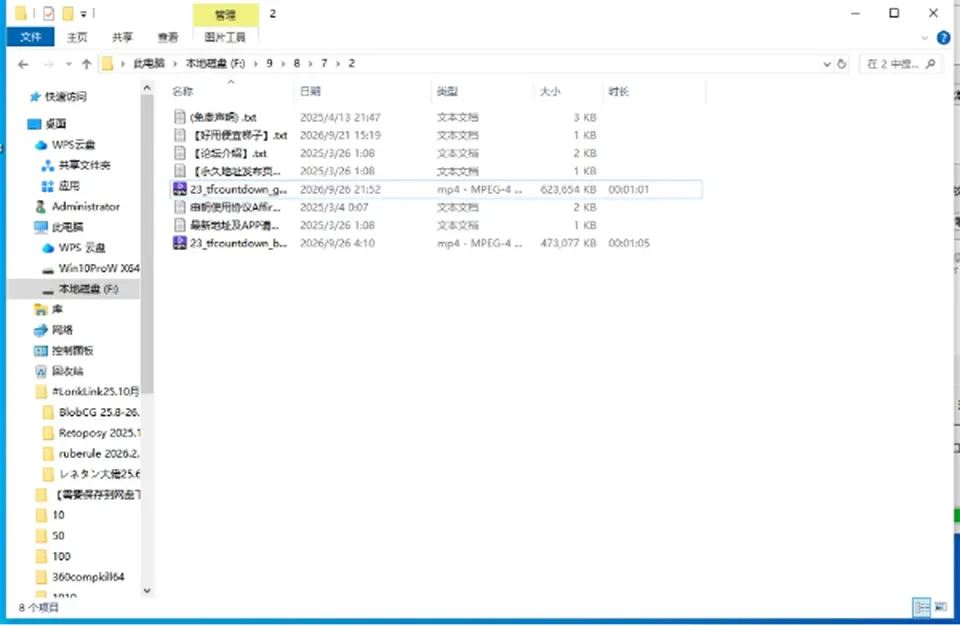Switch to the 查看 ribbon tab
Viewport: 960px width, 626px height.
coord(168,37)
